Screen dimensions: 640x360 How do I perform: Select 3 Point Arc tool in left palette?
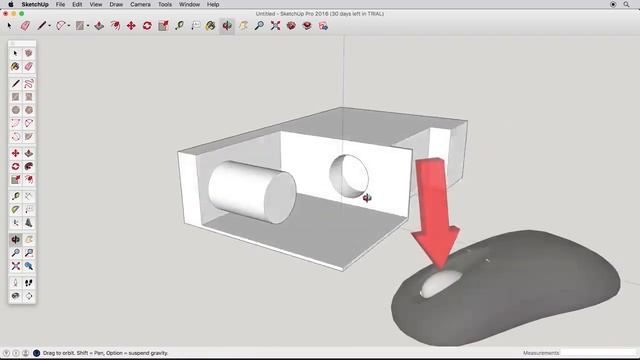pos(16,136)
